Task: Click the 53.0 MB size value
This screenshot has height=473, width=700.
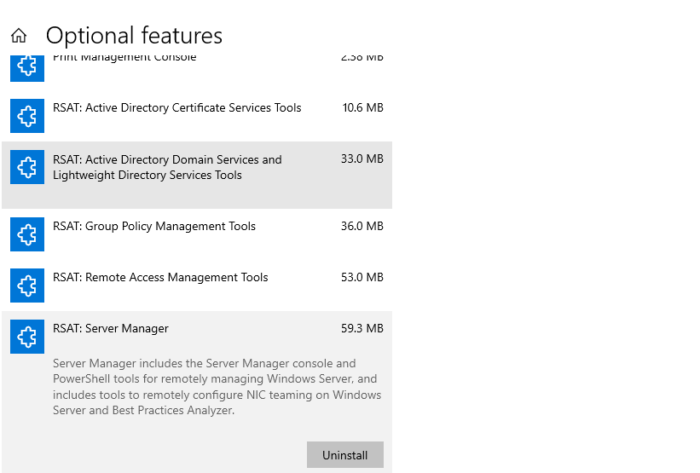Action: tap(362, 278)
